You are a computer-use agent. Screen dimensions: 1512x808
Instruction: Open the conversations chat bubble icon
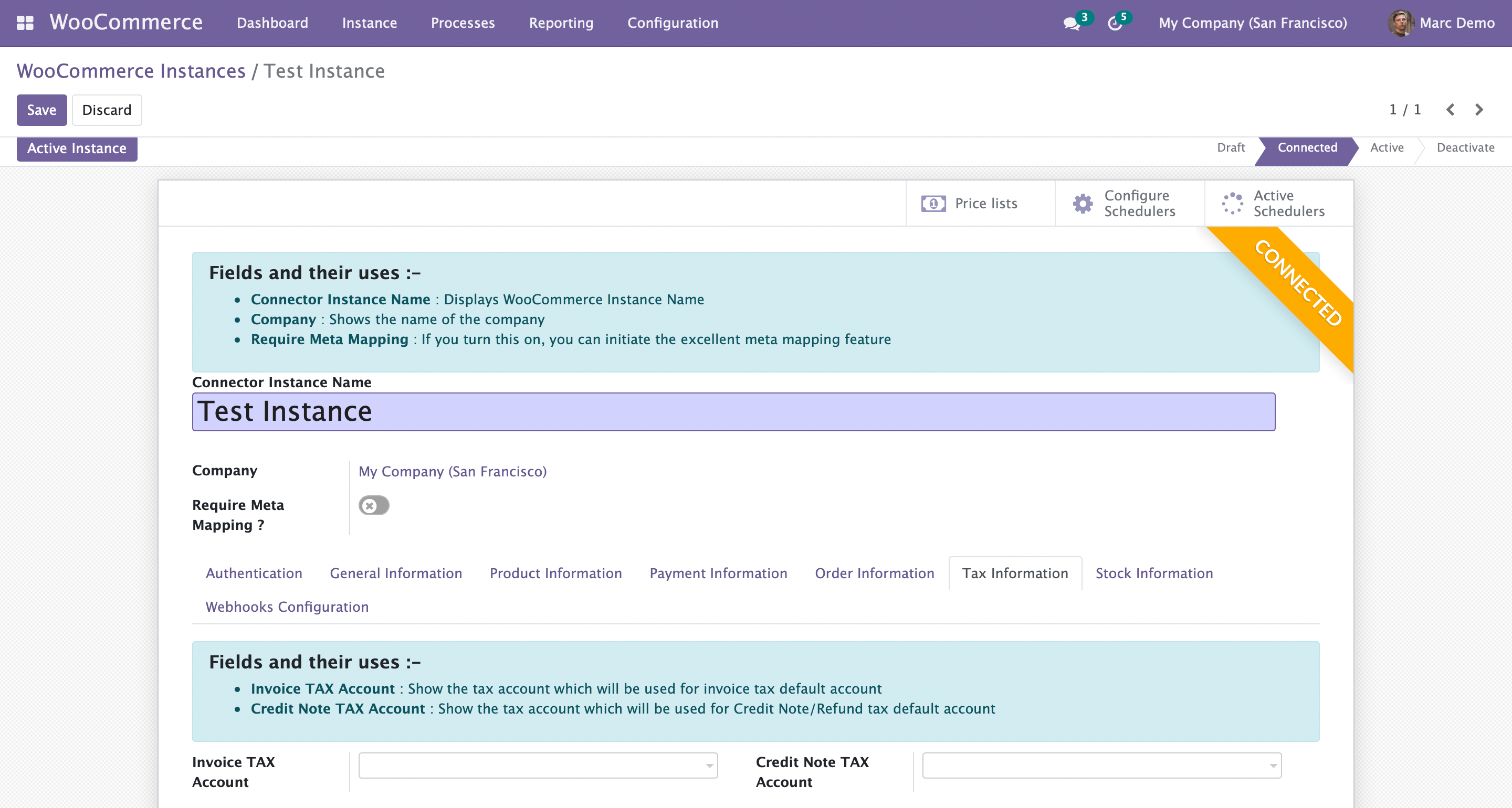pos(1071,24)
